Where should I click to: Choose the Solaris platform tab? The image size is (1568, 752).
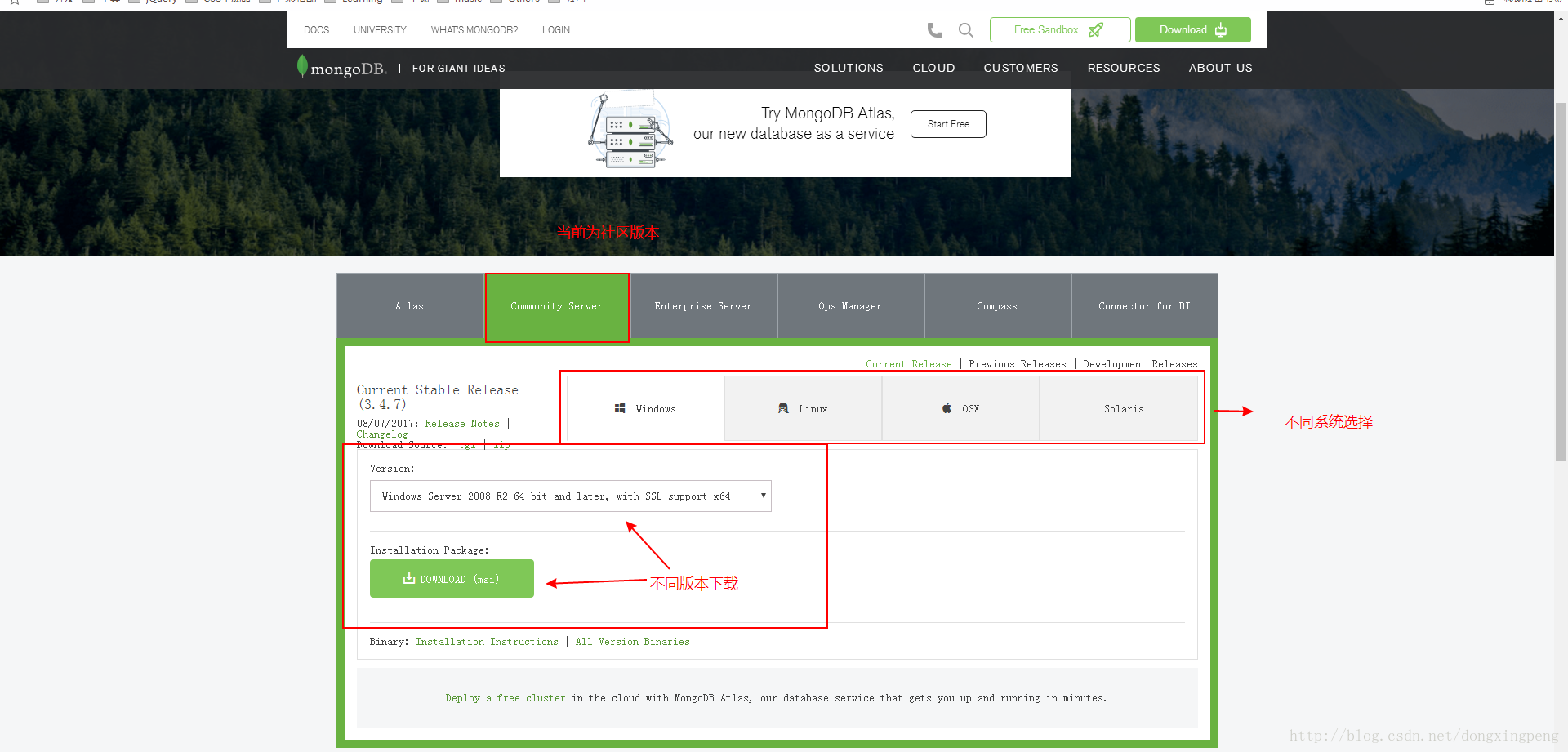1119,408
